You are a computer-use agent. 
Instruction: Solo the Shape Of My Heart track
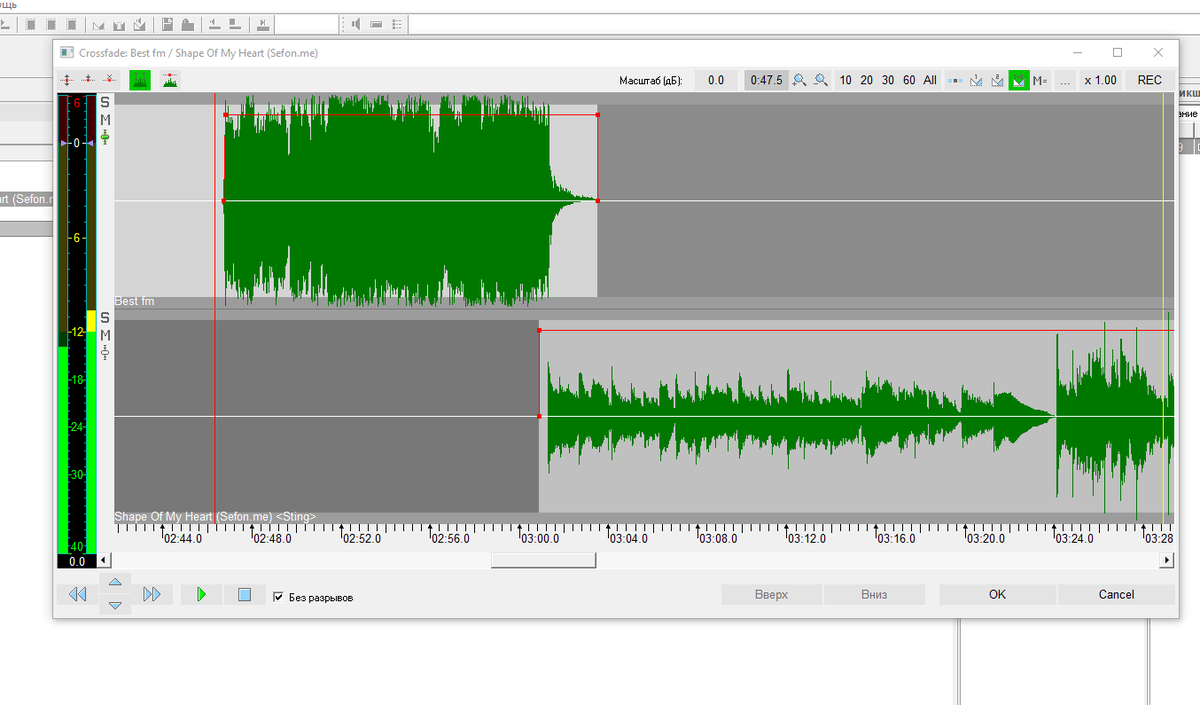(105, 318)
